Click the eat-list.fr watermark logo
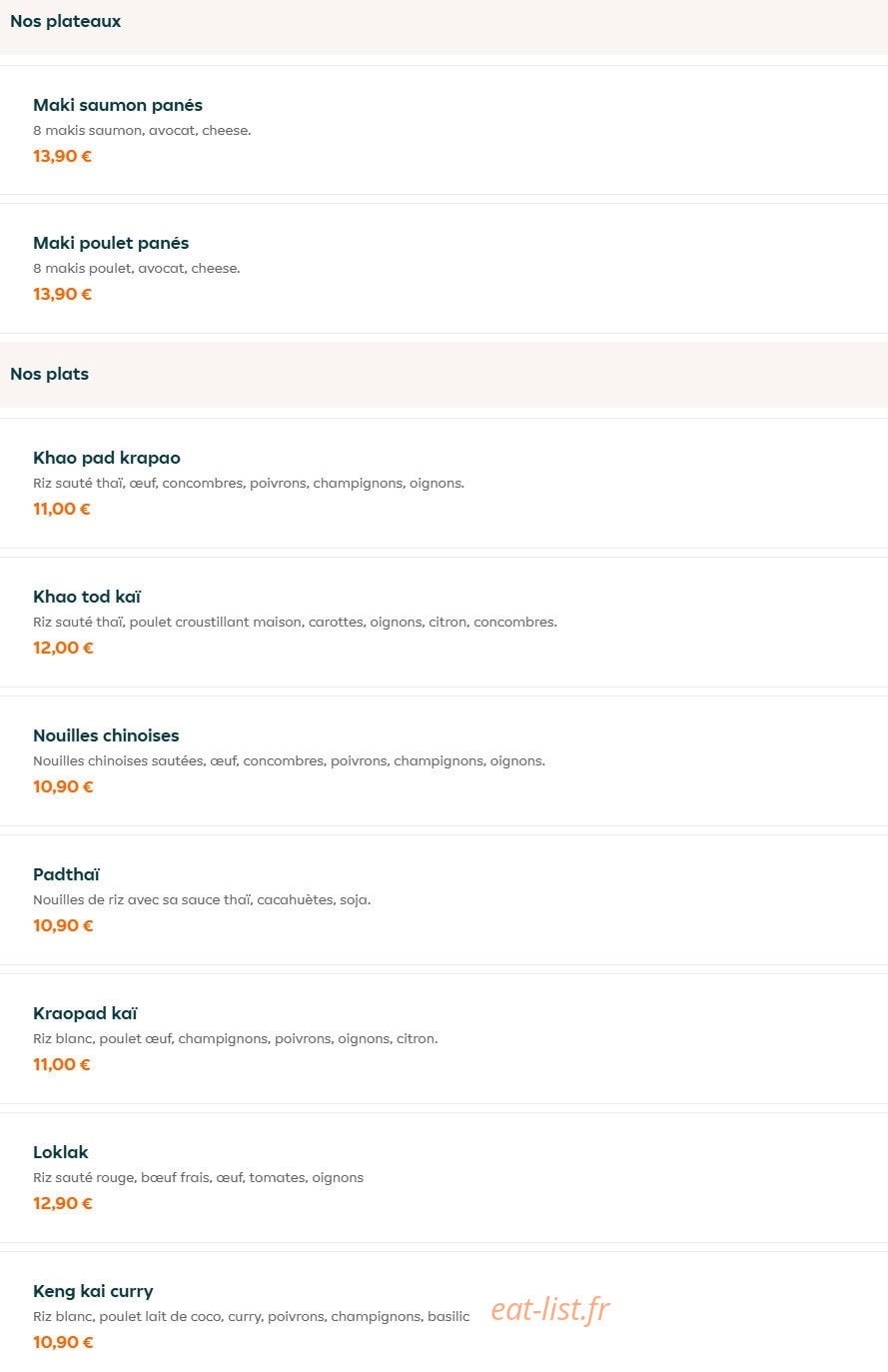Image resolution: width=888 pixels, height=1372 pixels. click(549, 1309)
